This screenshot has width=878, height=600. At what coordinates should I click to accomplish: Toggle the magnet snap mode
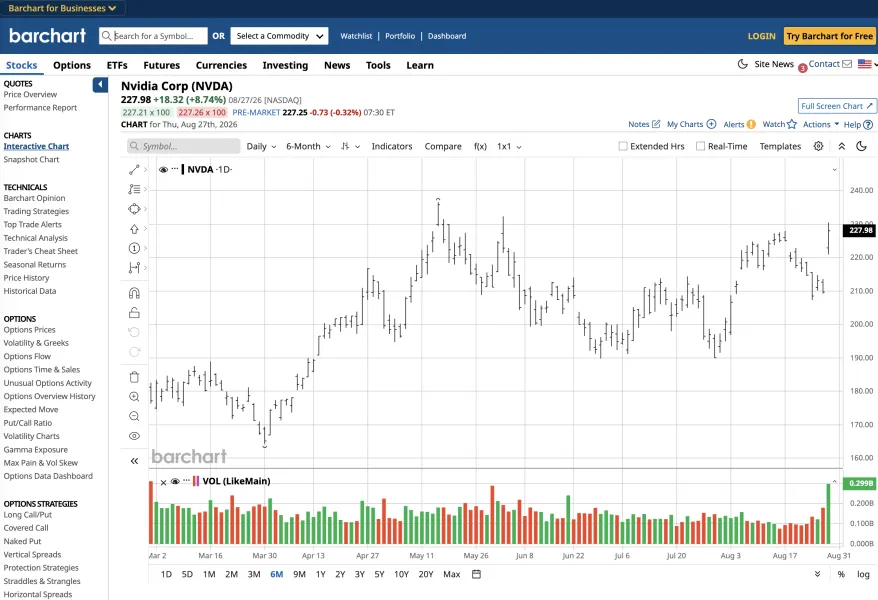point(134,293)
